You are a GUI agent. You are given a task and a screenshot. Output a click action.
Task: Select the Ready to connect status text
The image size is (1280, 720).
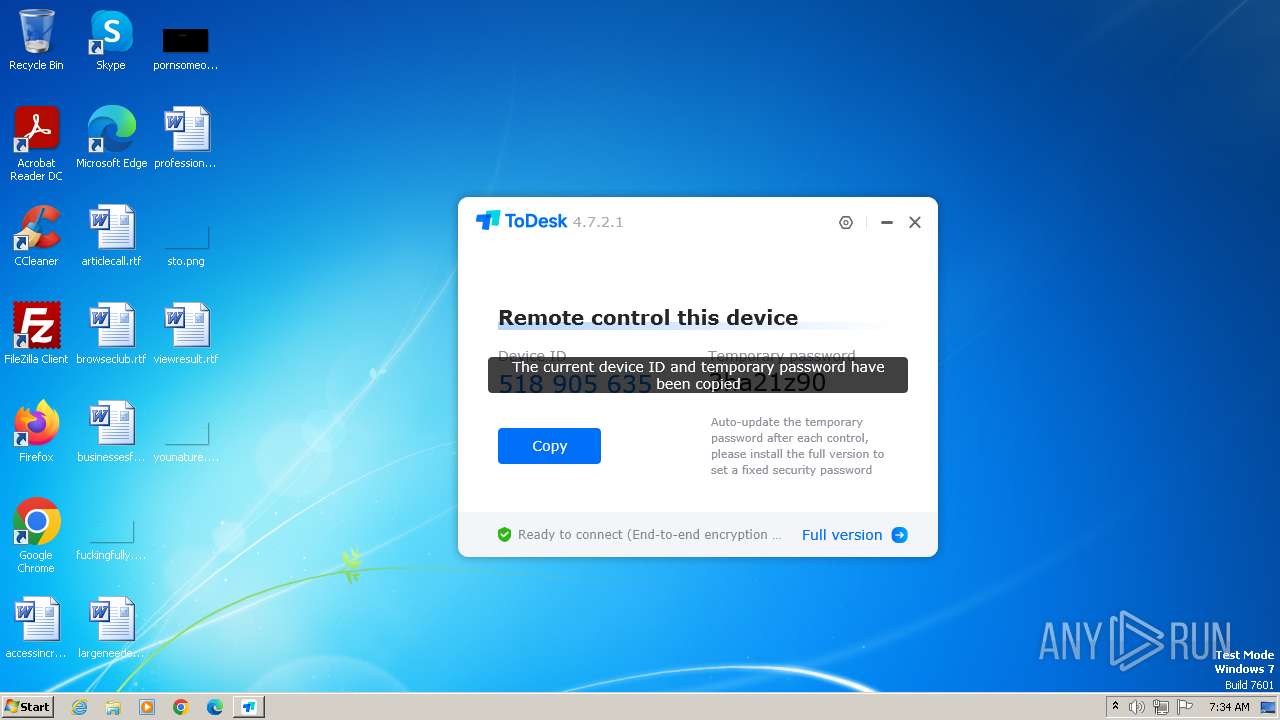(x=650, y=535)
